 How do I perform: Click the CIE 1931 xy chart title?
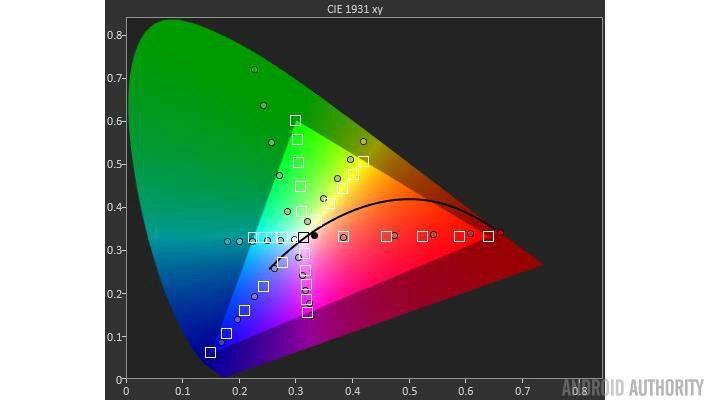[x=355, y=9]
